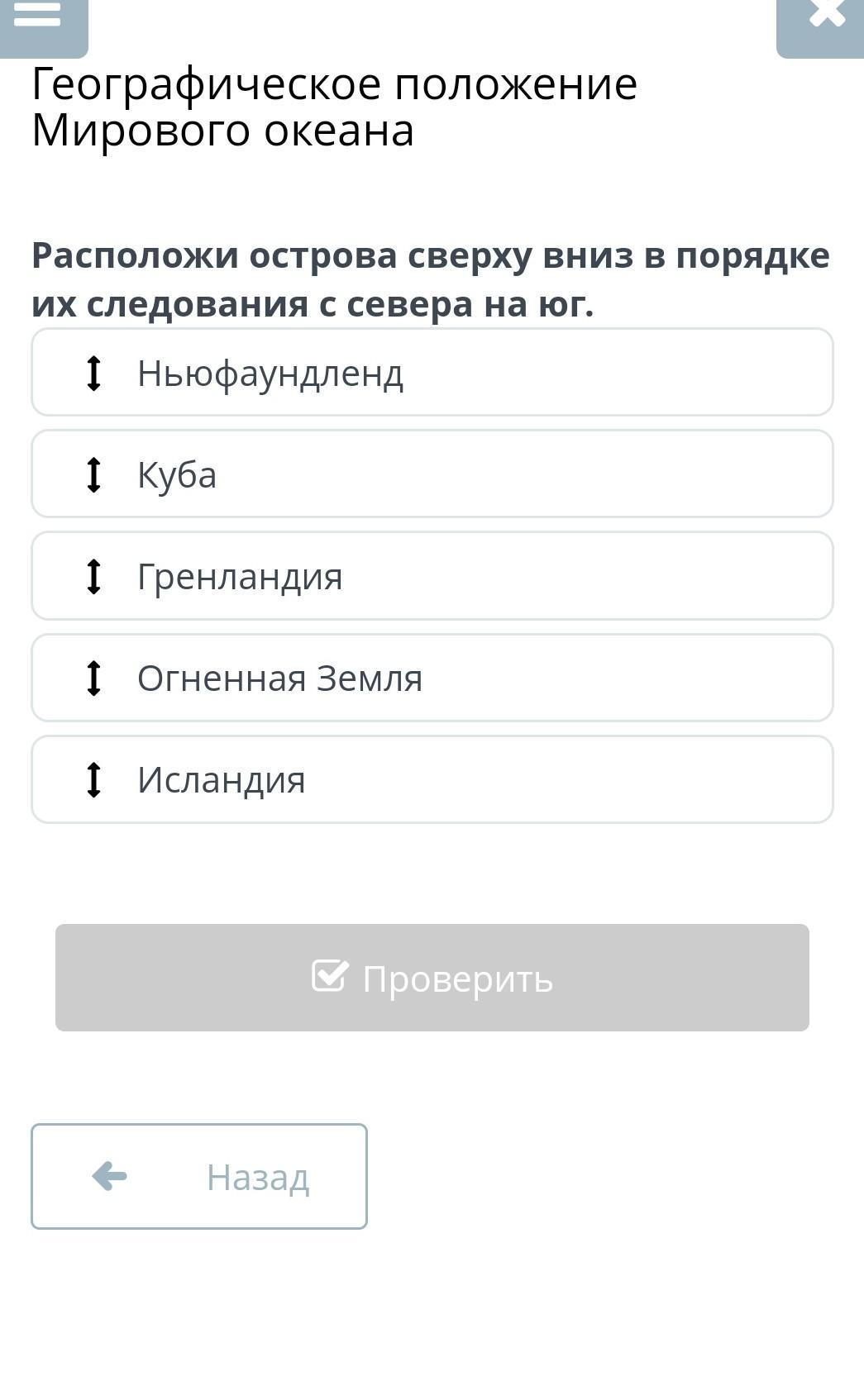Close the quiz with X icon
The height and width of the screenshot is (1400, 864).
(x=825, y=15)
